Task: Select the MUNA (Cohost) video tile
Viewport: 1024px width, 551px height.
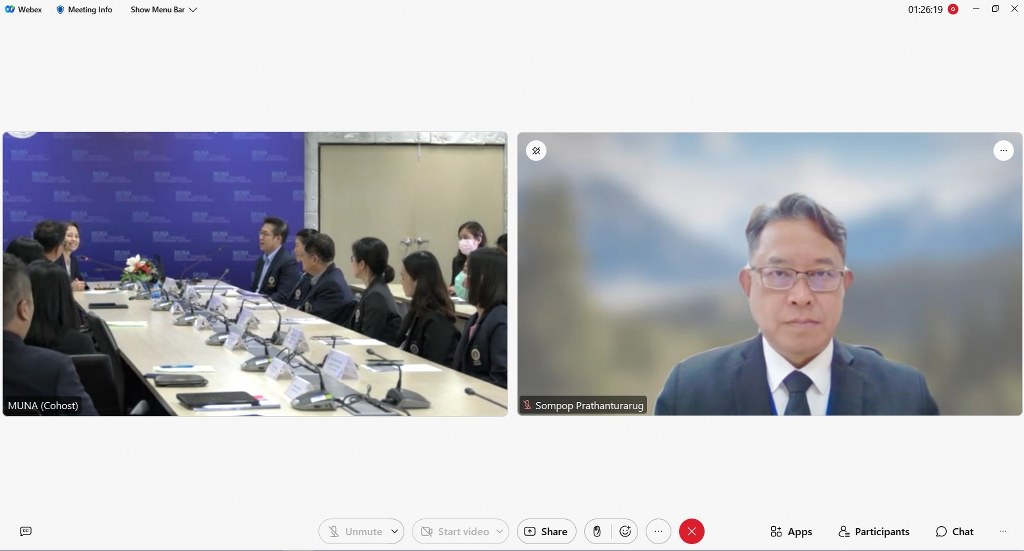Action: click(x=254, y=273)
